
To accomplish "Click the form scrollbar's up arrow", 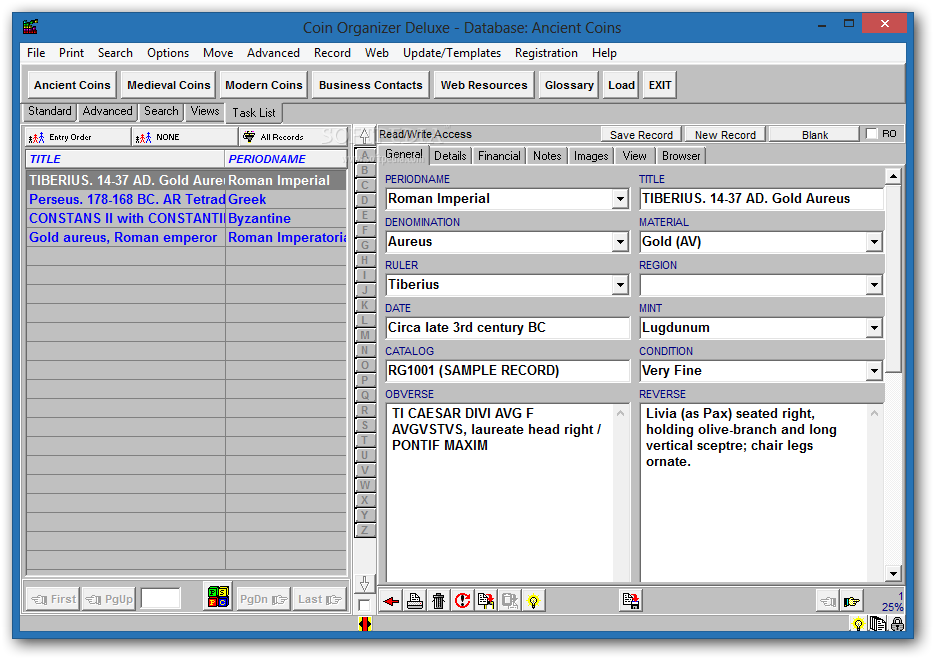I will tap(893, 176).
